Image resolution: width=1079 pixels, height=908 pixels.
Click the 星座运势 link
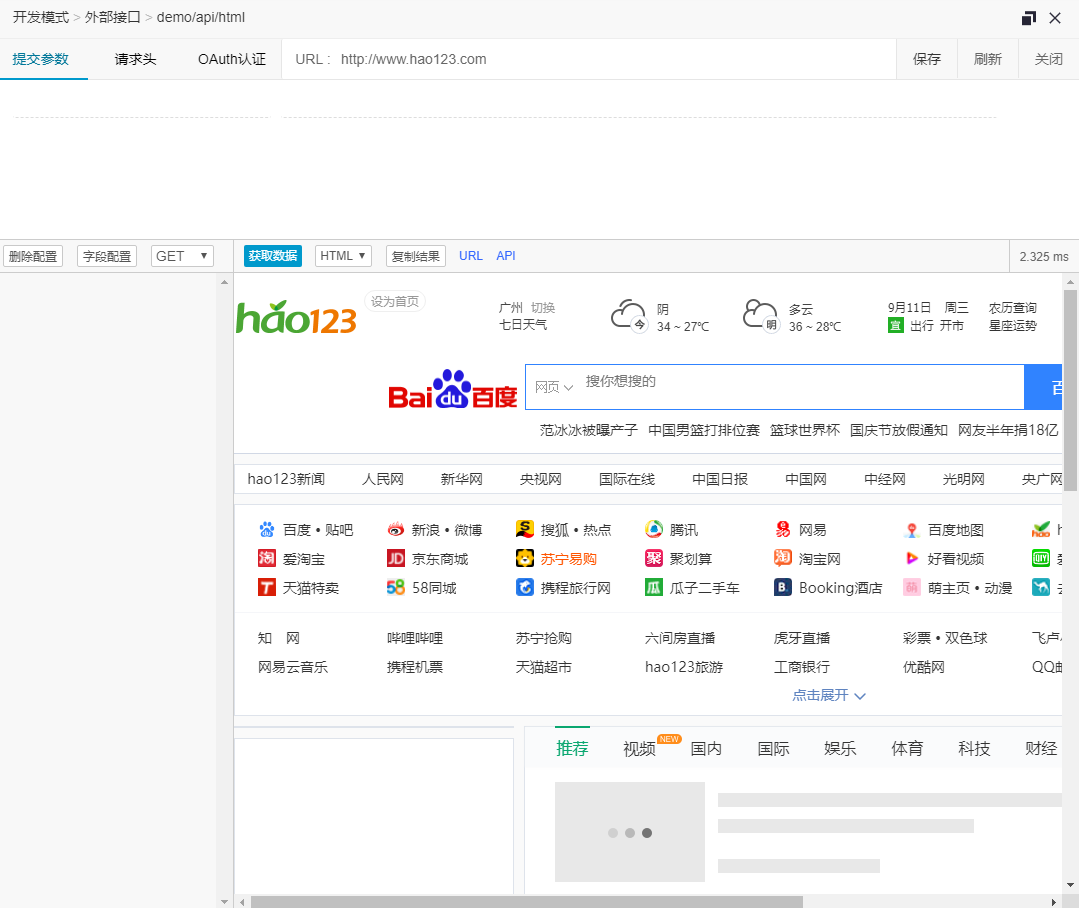click(x=1012, y=325)
